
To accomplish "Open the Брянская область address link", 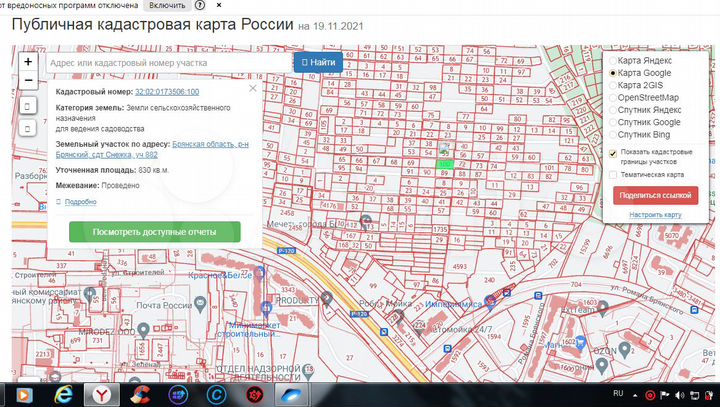I will (x=152, y=149).
